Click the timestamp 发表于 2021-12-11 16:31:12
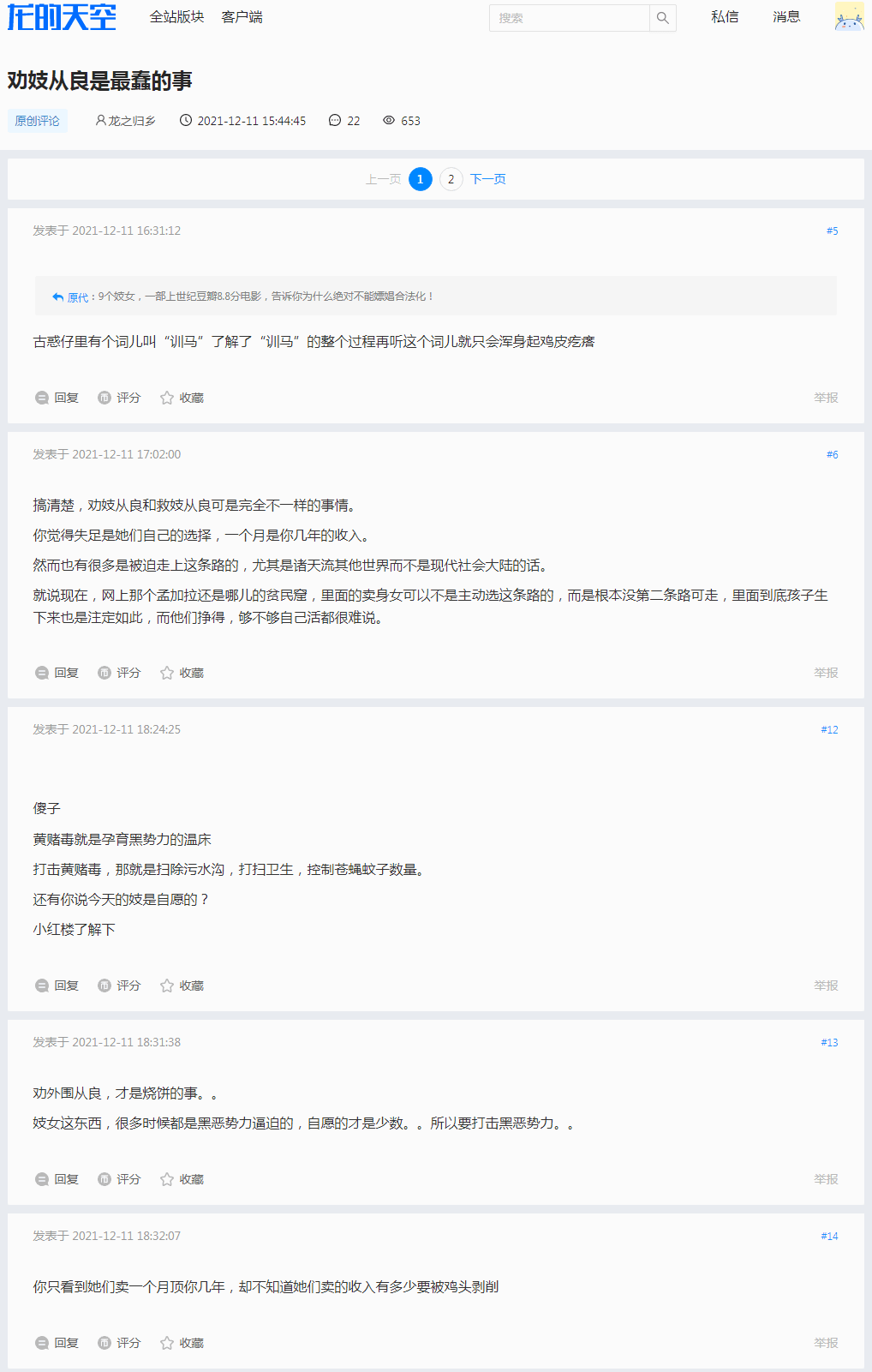Viewport: 872px width, 1372px height. click(x=107, y=231)
